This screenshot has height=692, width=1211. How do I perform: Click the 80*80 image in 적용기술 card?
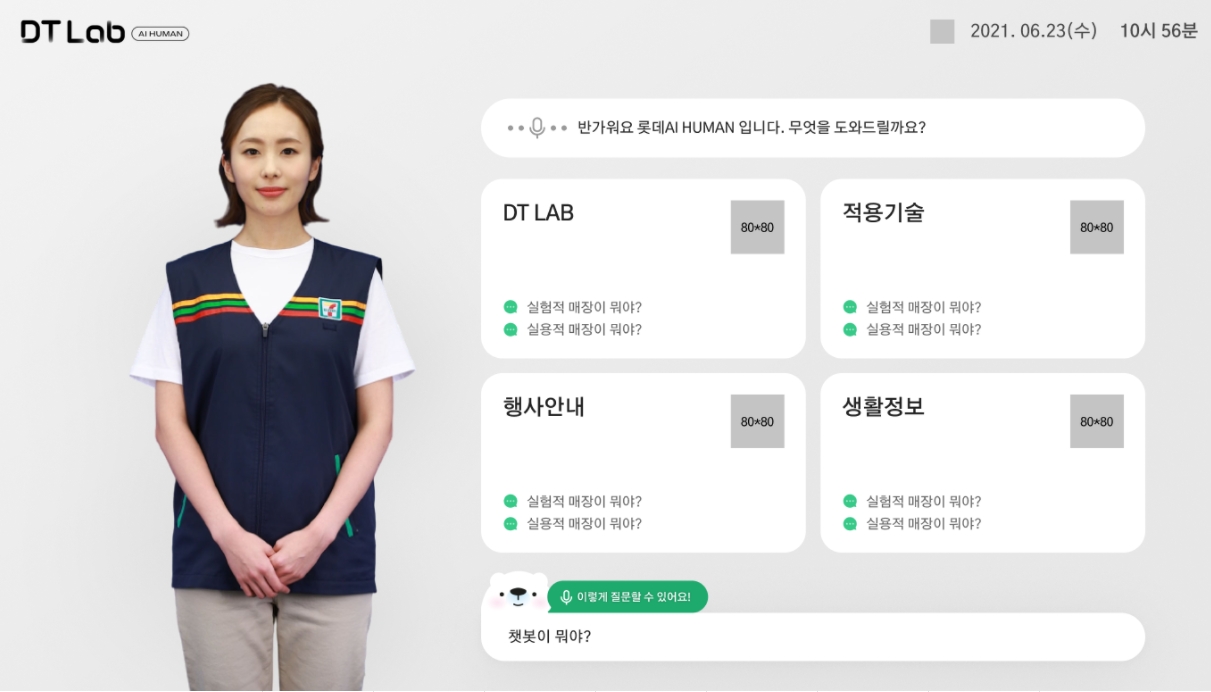(x=1097, y=227)
